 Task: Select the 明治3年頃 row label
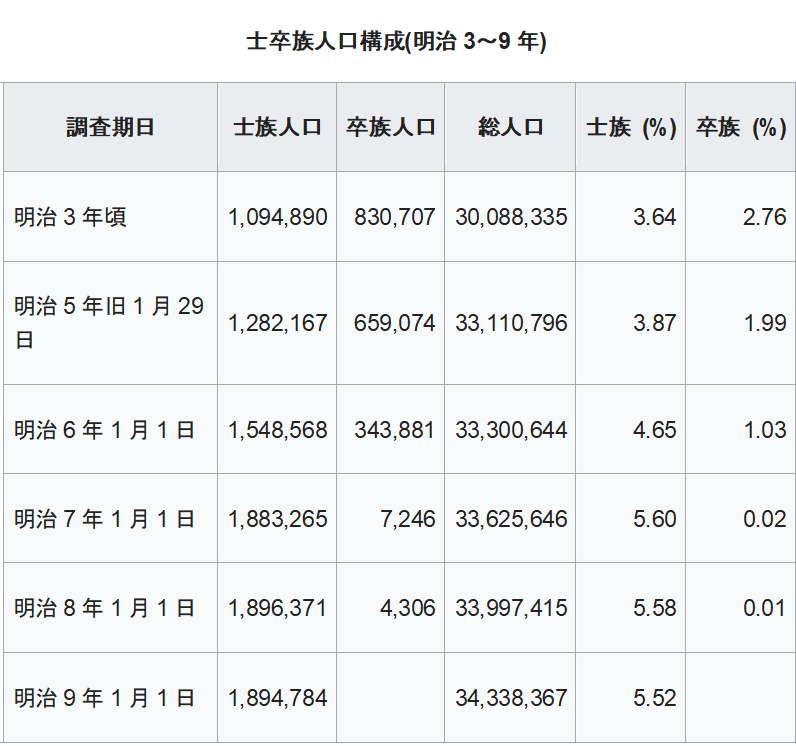70,217
